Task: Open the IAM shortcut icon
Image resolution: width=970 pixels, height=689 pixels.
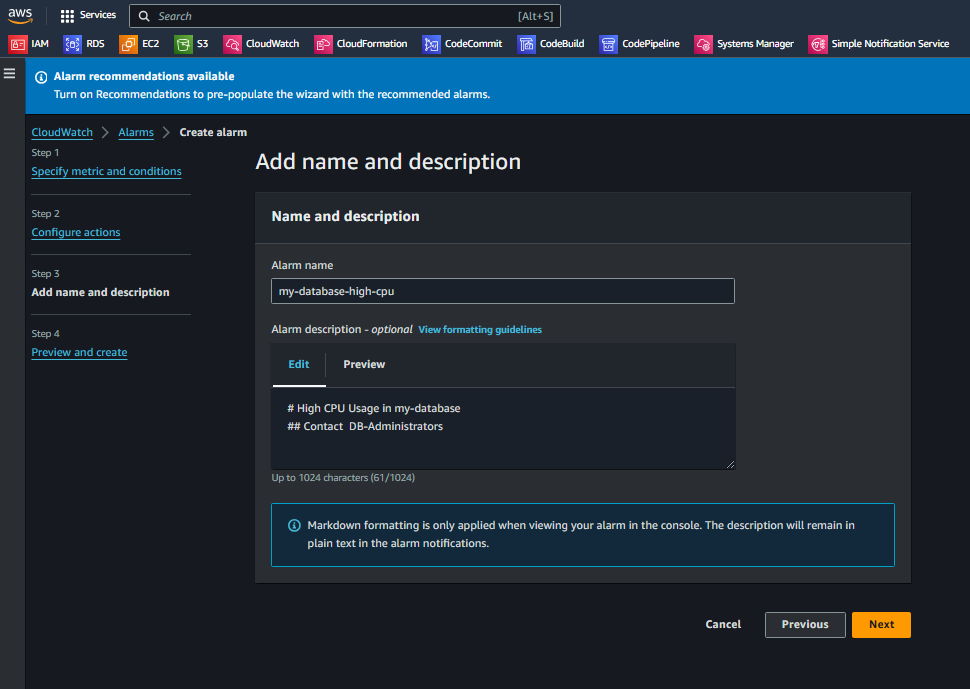Action: tap(17, 44)
